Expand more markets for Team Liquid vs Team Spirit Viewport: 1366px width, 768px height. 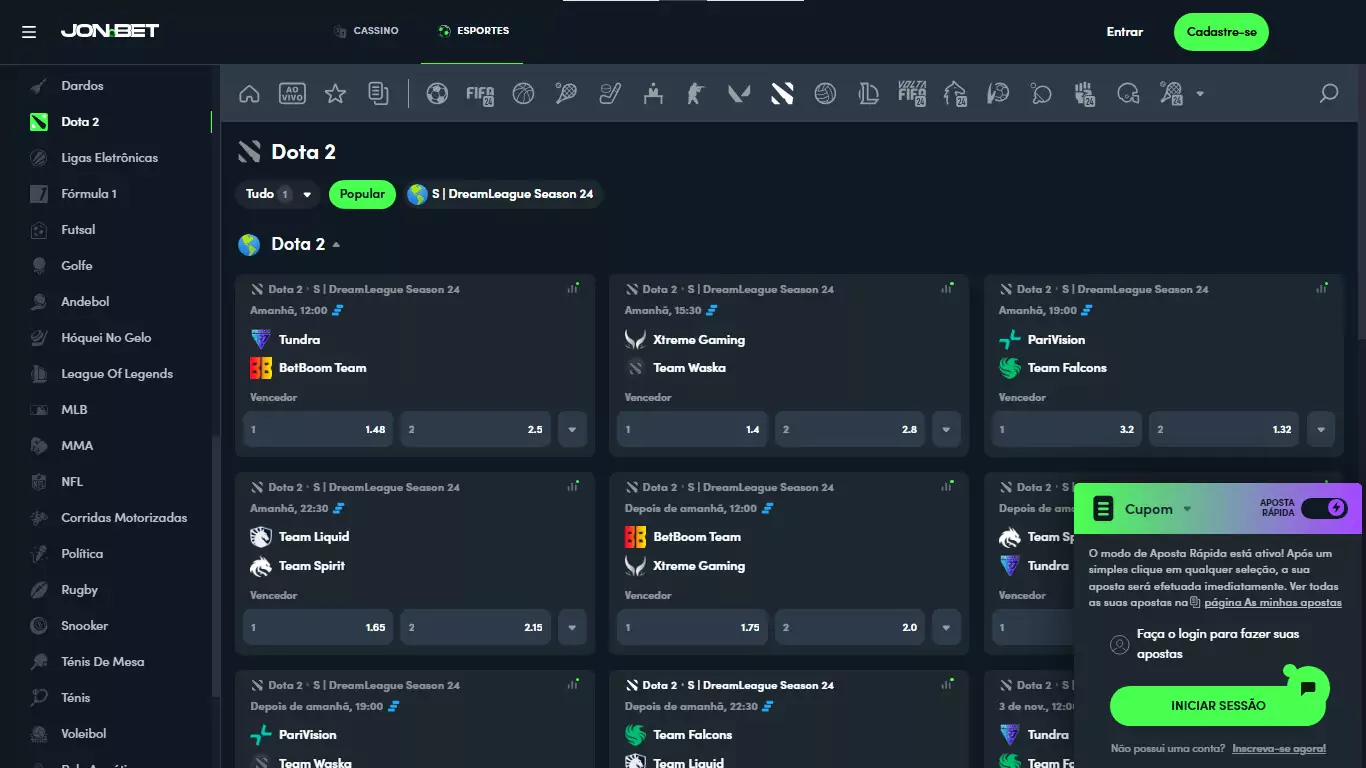(x=572, y=627)
